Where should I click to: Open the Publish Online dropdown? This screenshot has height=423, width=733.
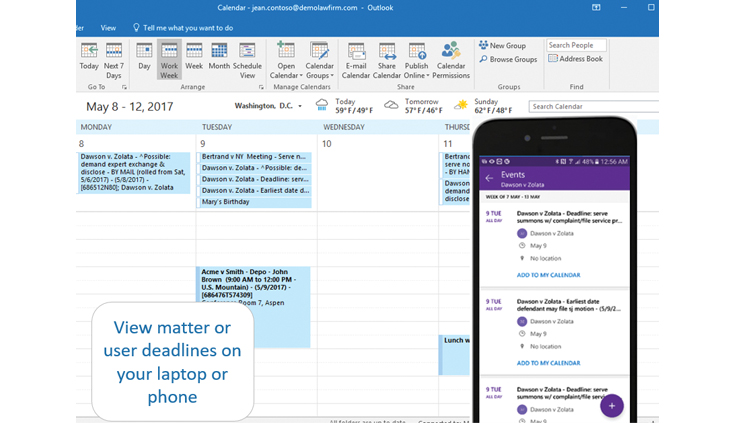pos(417,61)
